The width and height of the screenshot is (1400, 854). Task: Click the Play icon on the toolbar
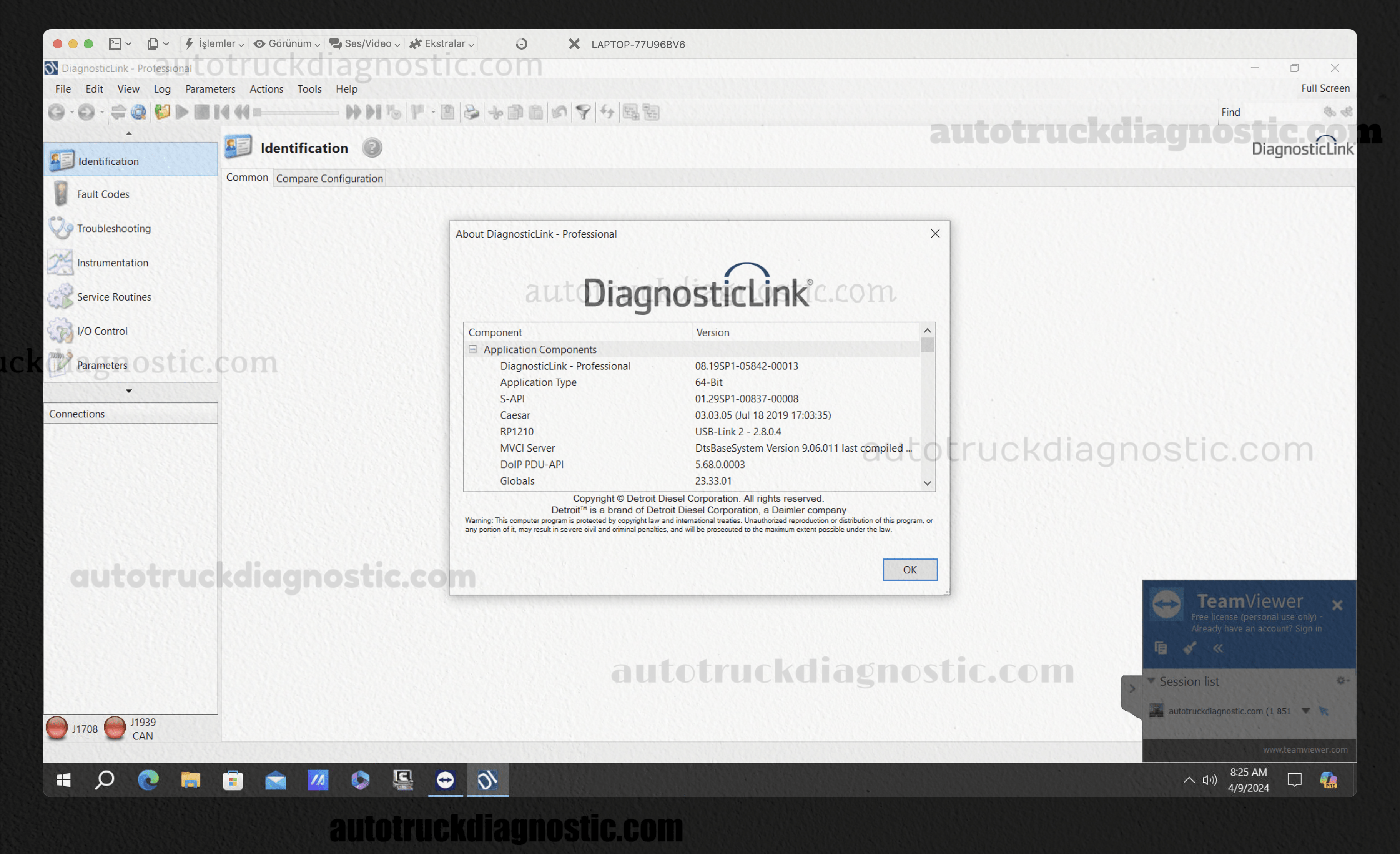point(182,112)
